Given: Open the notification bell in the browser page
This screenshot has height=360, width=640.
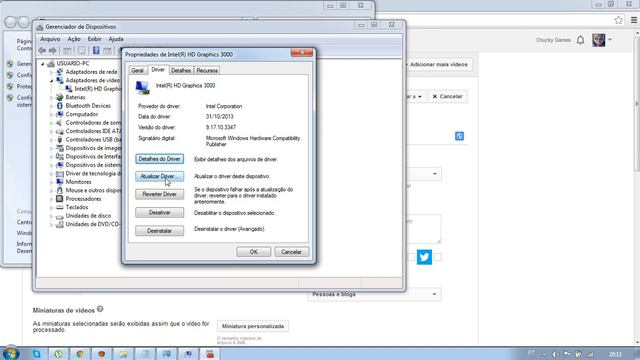Looking at the screenshot, I should [x=580, y=40].
